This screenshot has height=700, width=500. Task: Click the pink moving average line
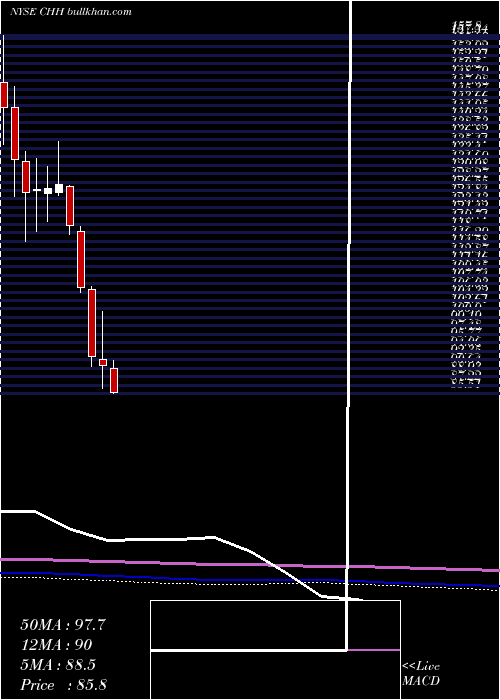point(250,565)
